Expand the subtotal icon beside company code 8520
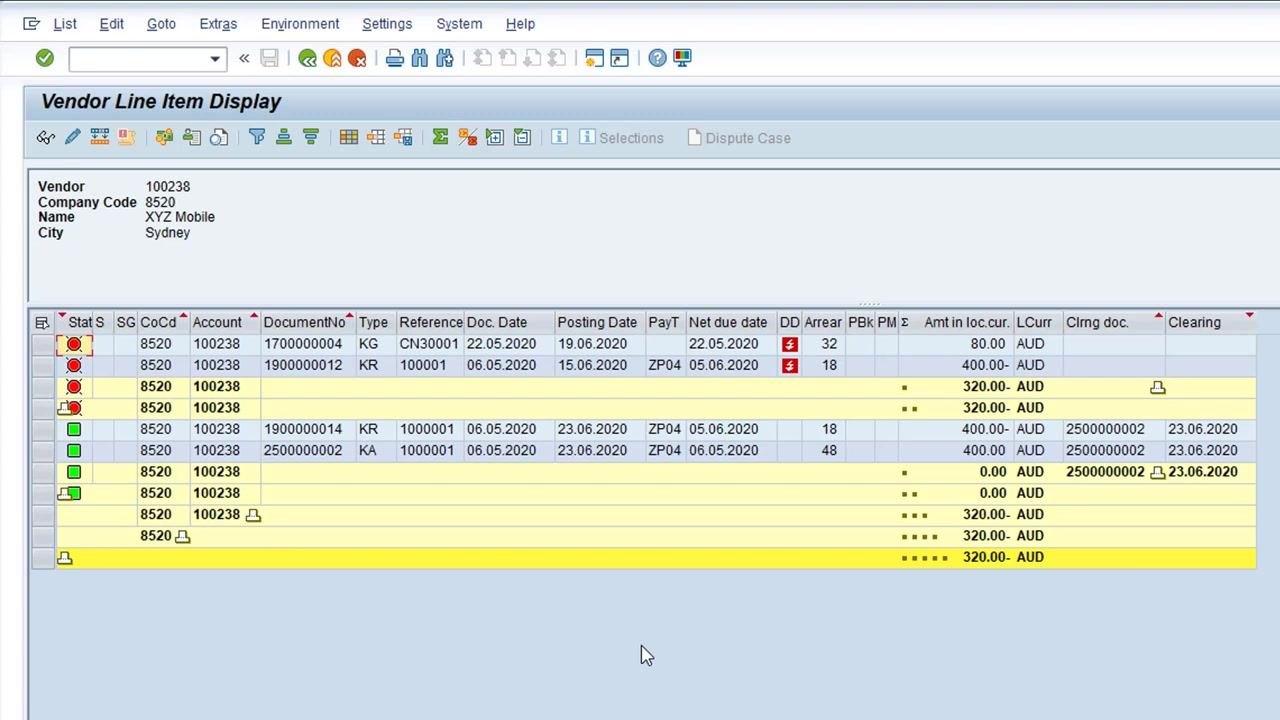 point(182,536)
